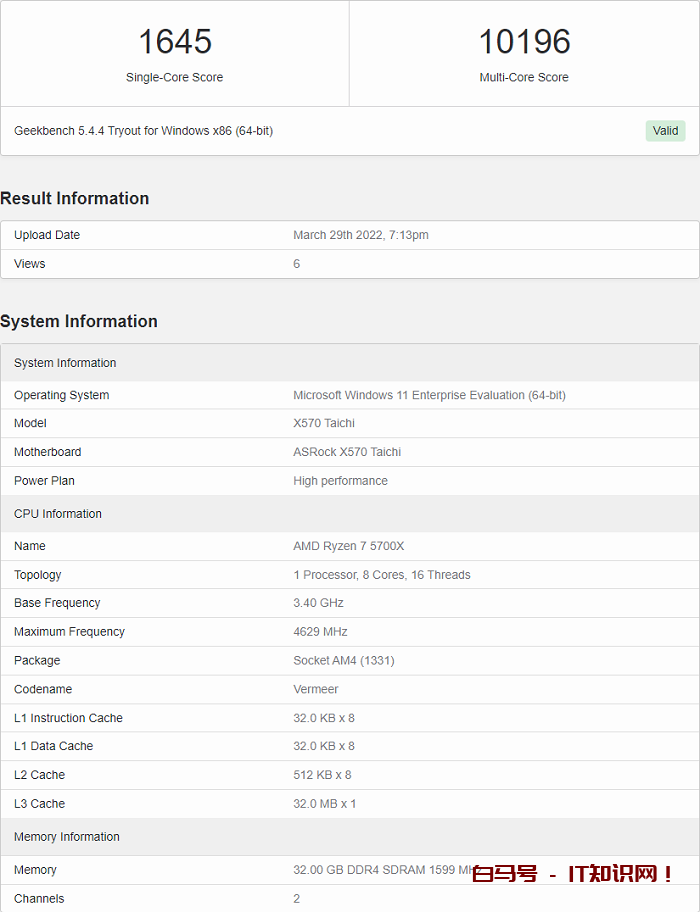The width and height of the screenshot is (700, 912).
Task: Click the Result Information heading
Action: [75, 198]
